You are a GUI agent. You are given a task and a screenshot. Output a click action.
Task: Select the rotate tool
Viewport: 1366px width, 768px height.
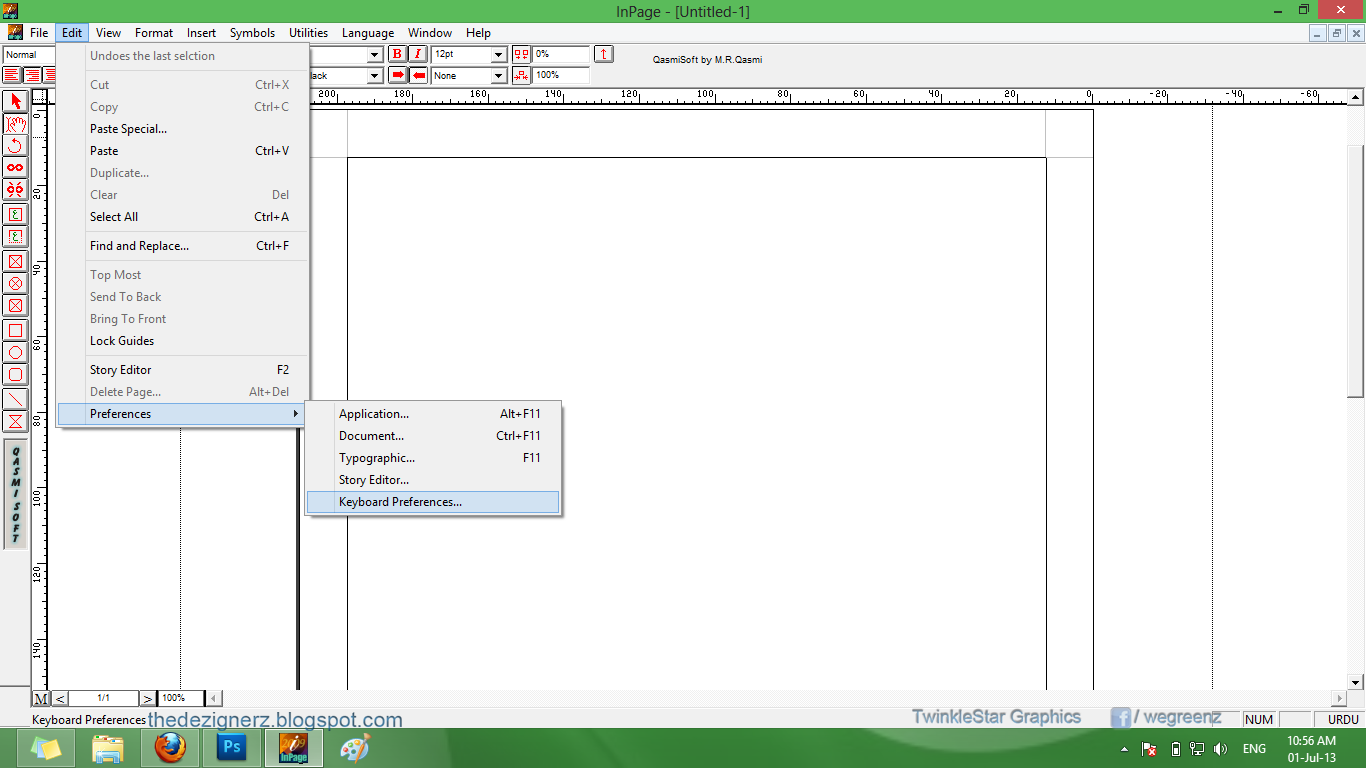pyautogui.click(x=15, y=145)
